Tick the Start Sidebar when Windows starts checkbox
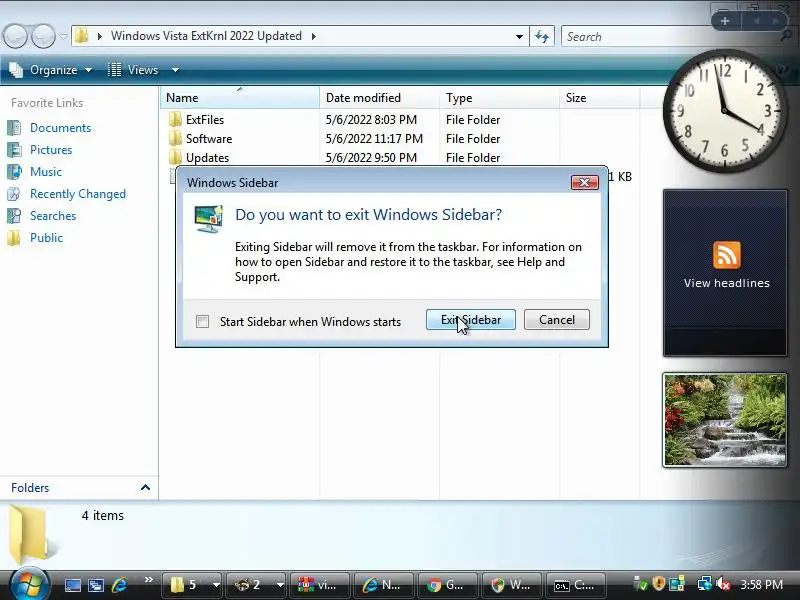Viewport: 800px width, 600px height. [203, 321]
